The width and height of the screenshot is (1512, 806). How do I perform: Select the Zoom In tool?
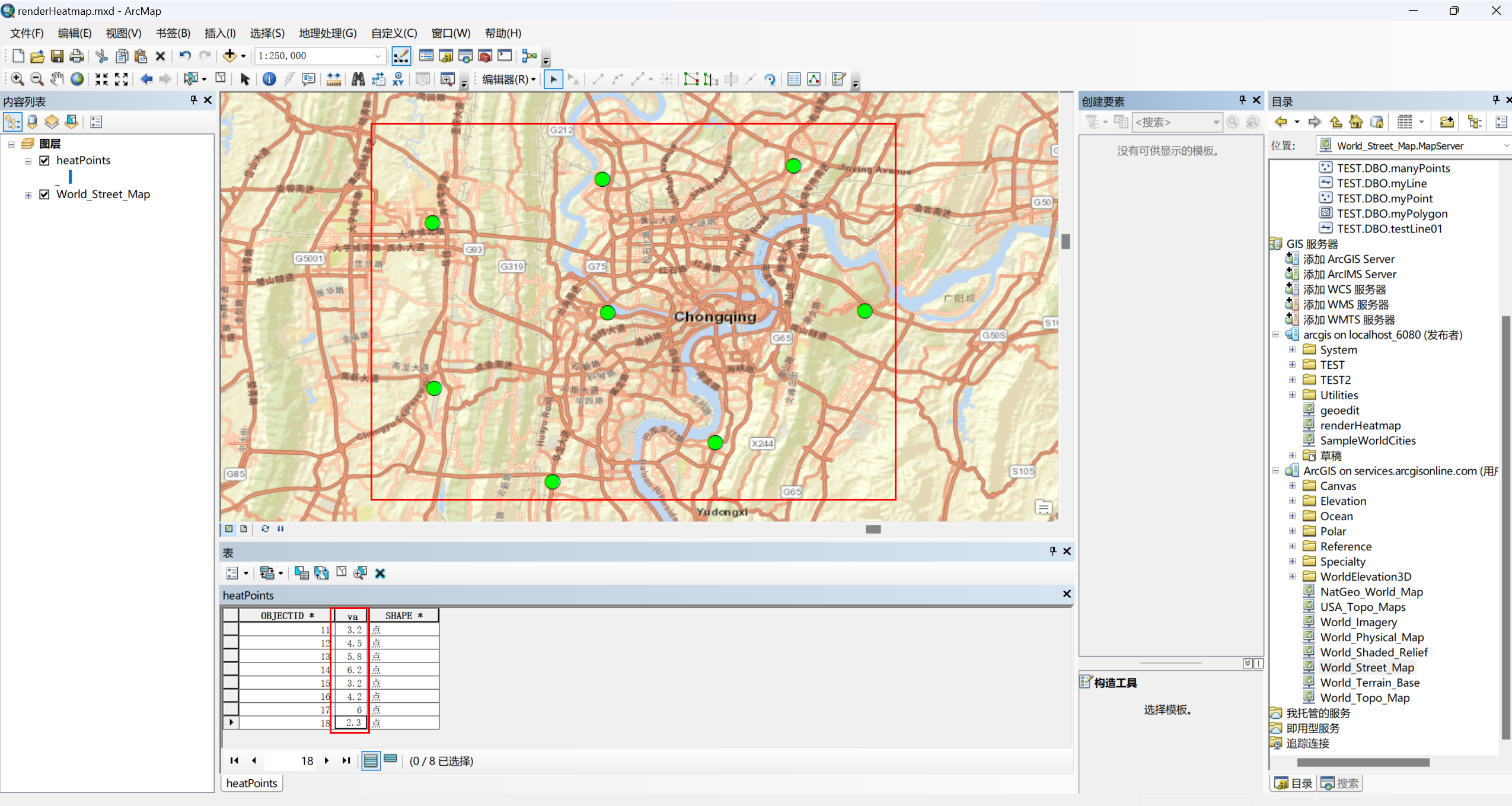point(17,79)
